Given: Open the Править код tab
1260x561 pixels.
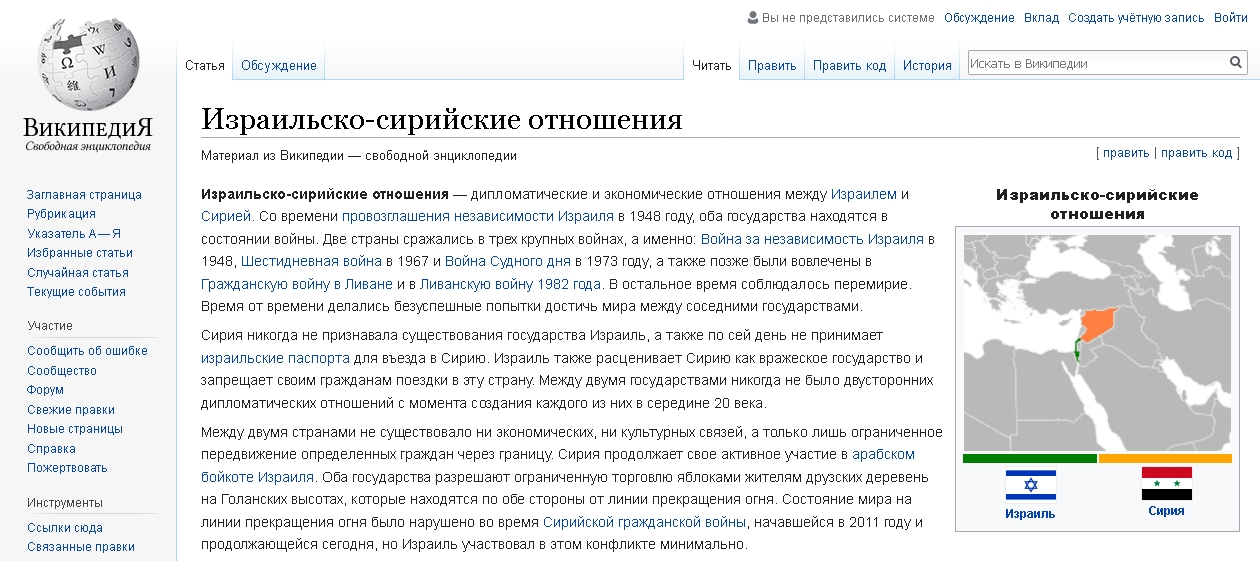Looking at the screenshot, I should [849, 66].
